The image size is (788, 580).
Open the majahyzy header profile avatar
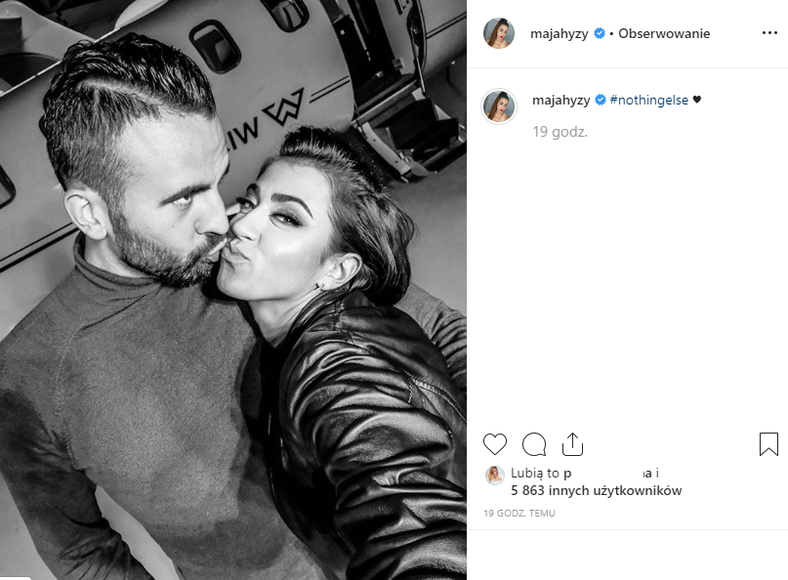(499, 33)
